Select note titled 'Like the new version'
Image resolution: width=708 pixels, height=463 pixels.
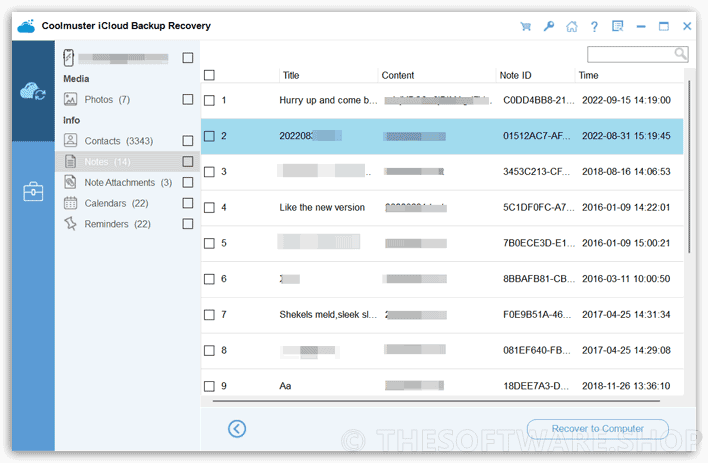[322, 207]
